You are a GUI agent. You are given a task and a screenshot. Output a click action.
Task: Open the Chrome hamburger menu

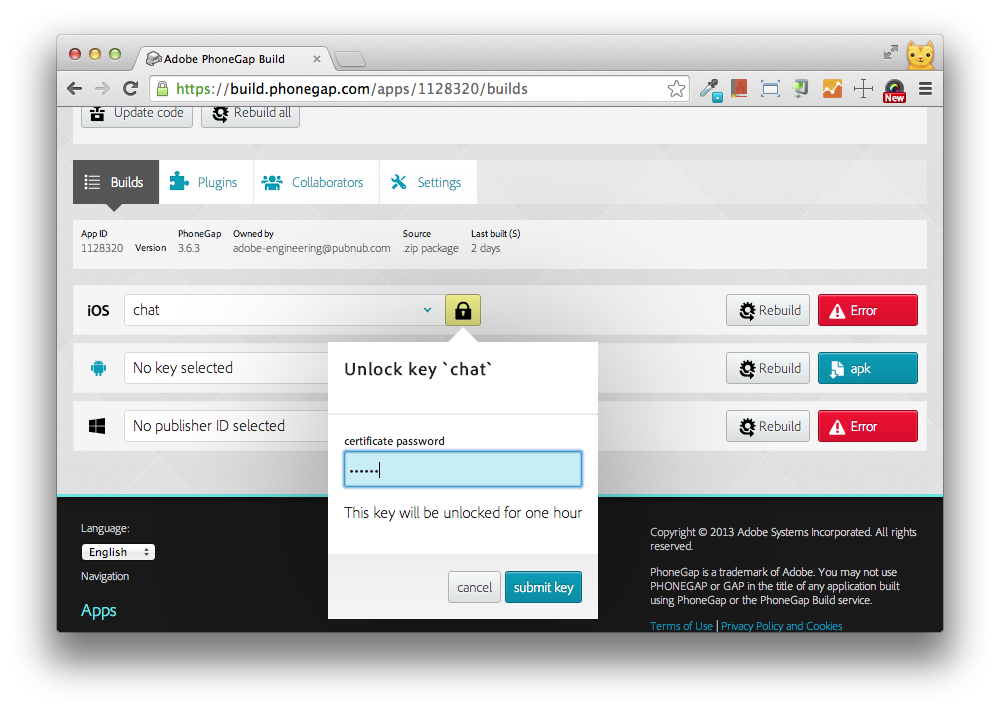point(925,88)
